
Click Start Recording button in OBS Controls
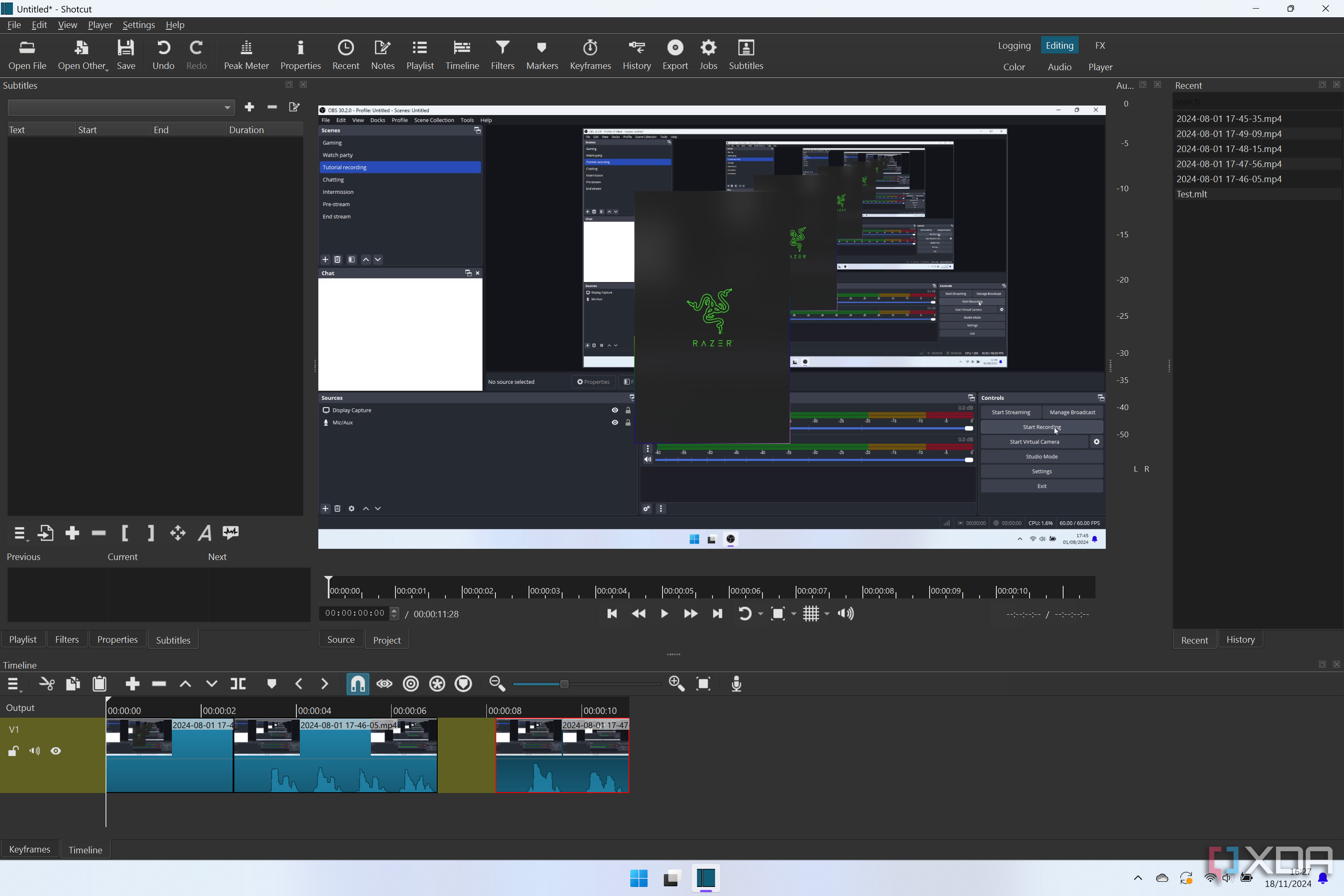tap(1041, 427)
